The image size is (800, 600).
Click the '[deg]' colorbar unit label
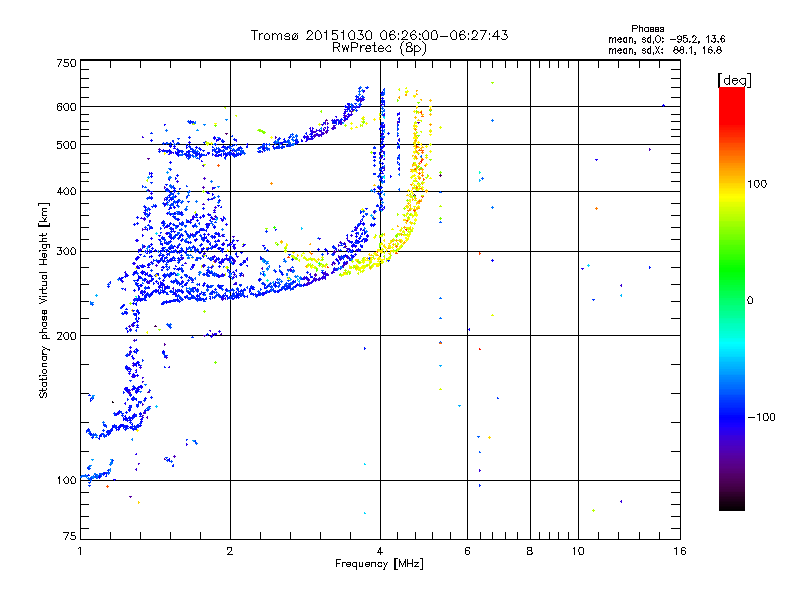[734, 80]
